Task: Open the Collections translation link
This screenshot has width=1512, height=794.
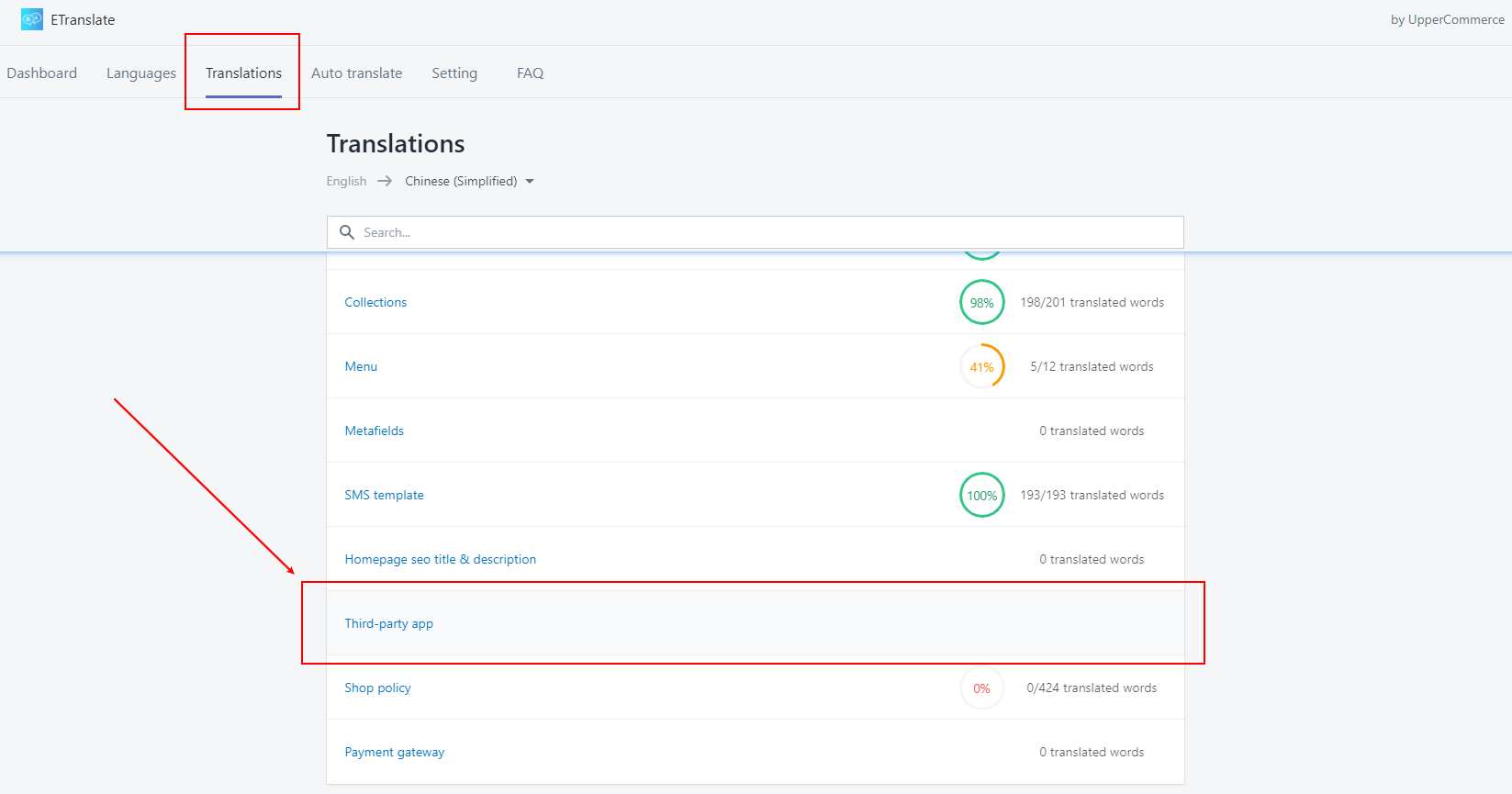Action: click(x=375, y=302)
